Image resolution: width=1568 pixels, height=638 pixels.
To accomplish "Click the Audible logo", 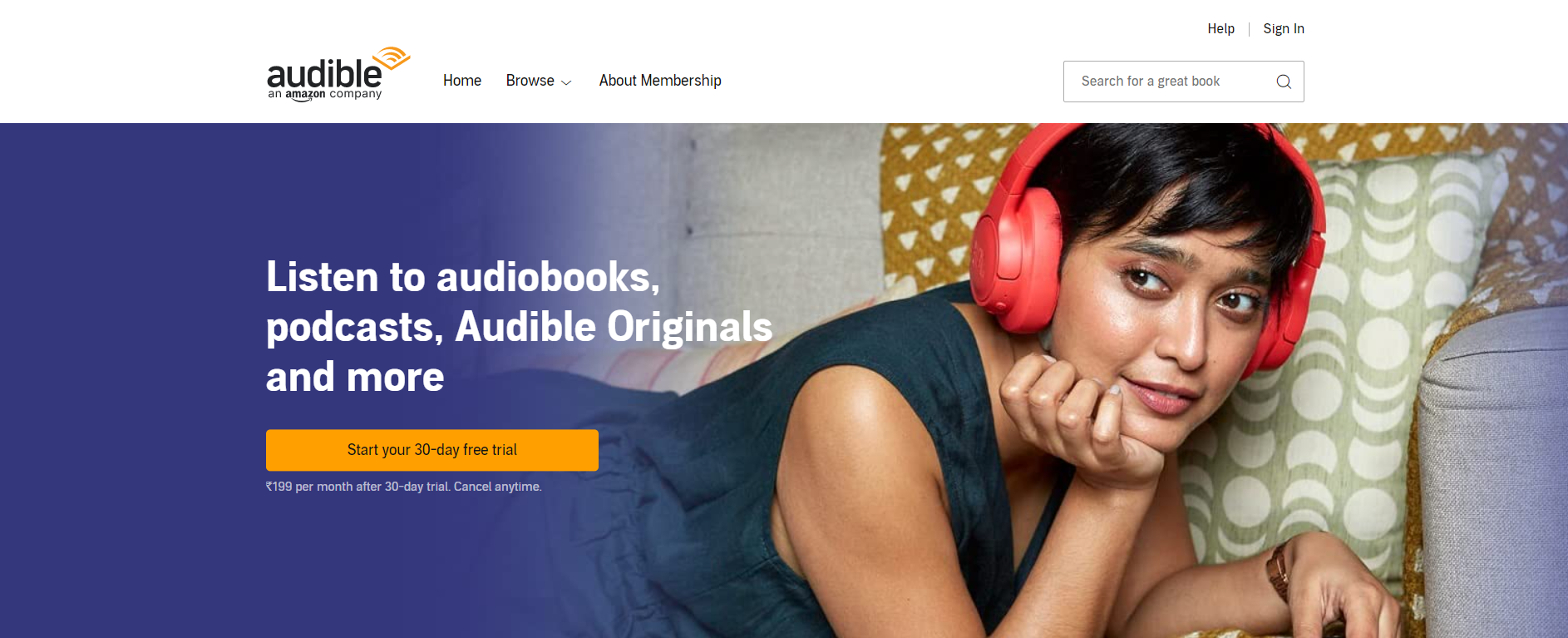I will point(338,74).
